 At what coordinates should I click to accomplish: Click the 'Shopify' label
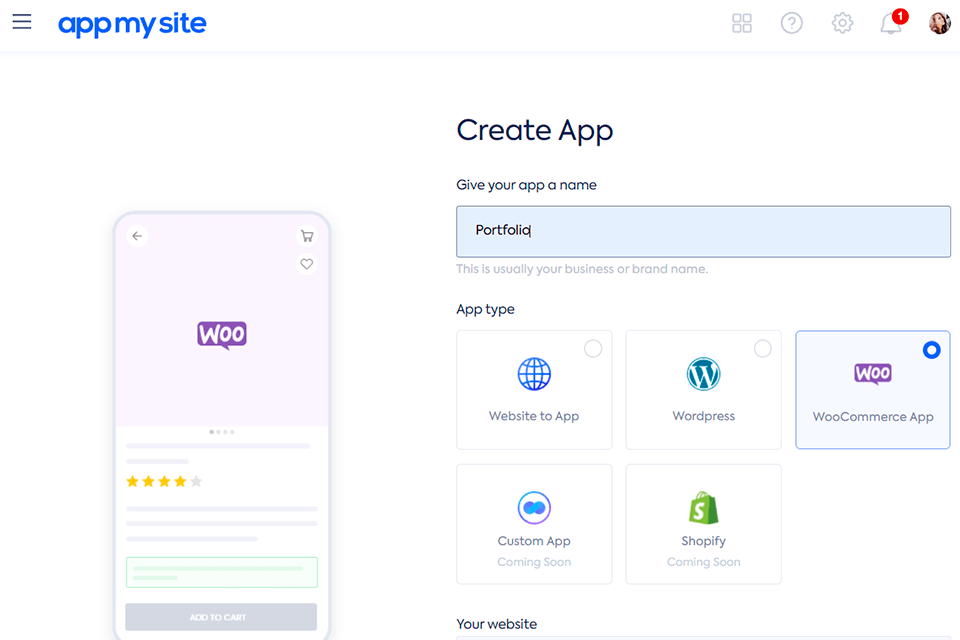click(703, 541)
